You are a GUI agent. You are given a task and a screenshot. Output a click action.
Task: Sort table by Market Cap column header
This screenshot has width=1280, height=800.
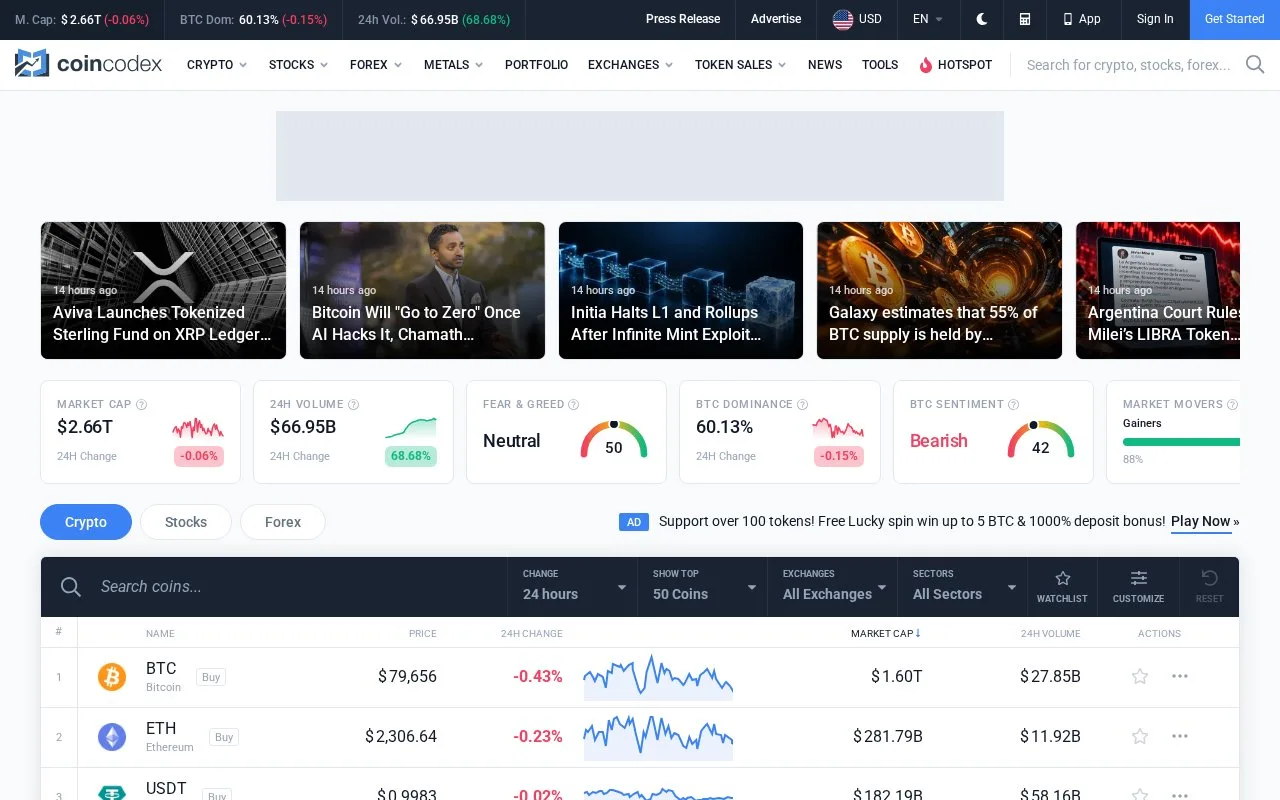pos(886,633)
